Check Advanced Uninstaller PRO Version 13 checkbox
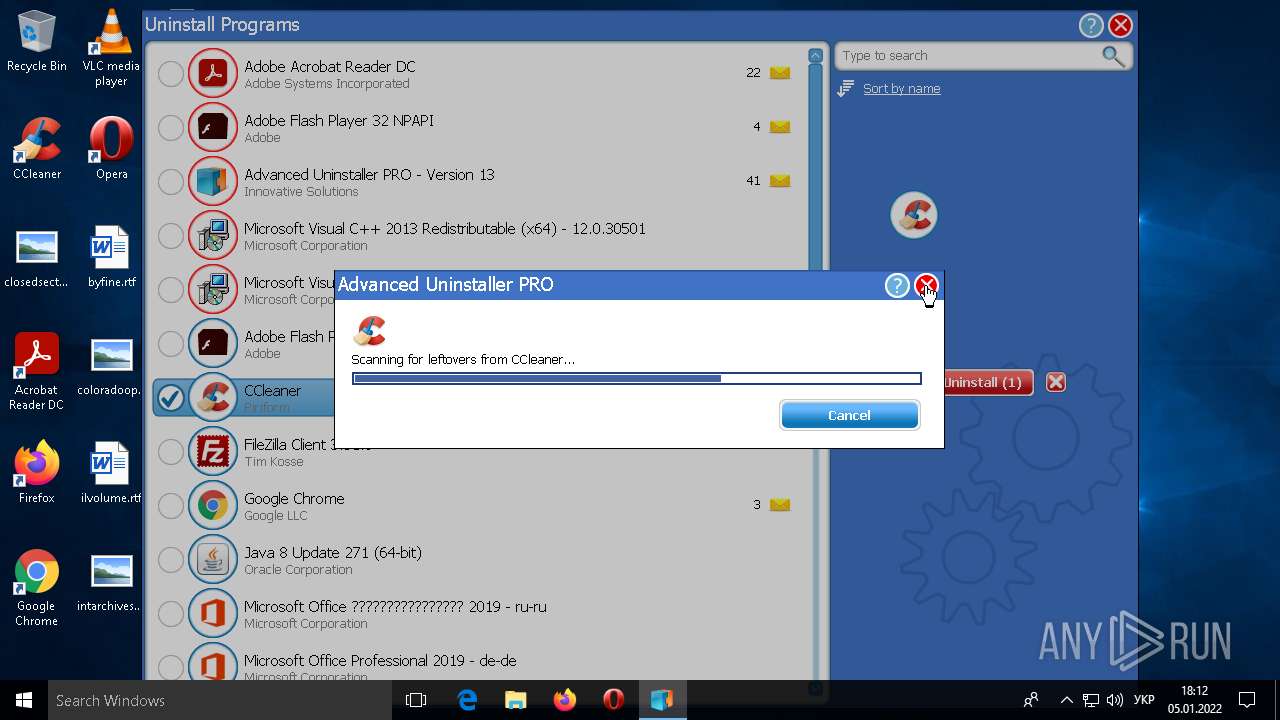 [x=171, y=181]
